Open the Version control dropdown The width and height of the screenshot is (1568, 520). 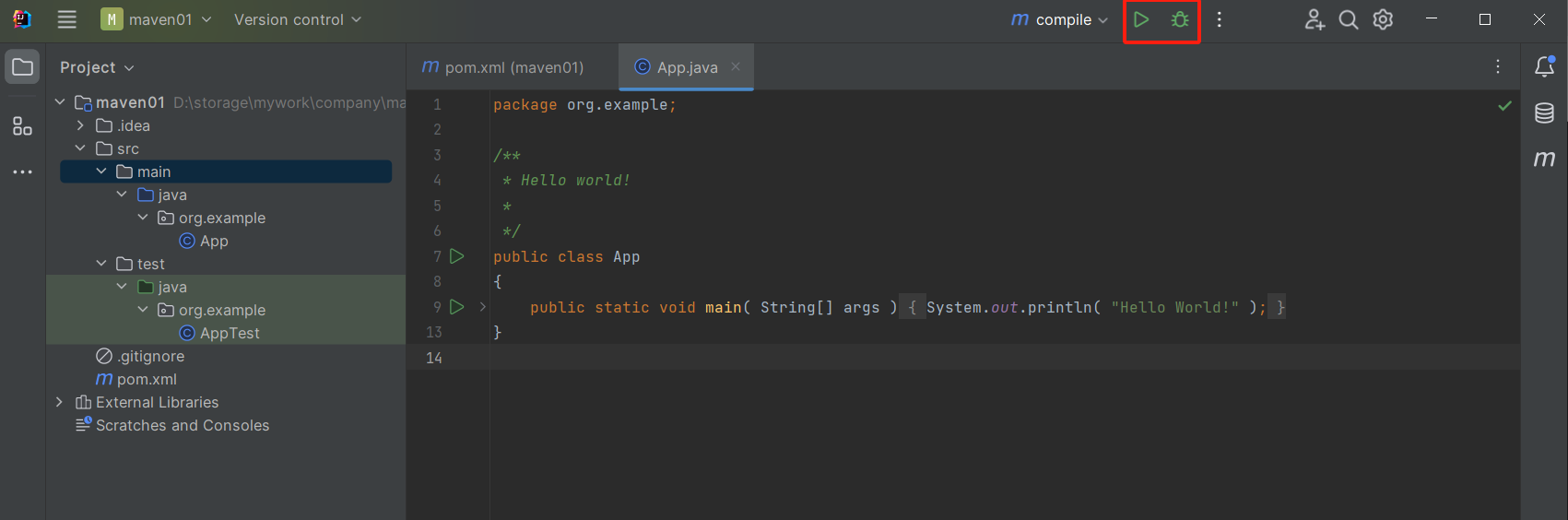(x=297, y=19)
